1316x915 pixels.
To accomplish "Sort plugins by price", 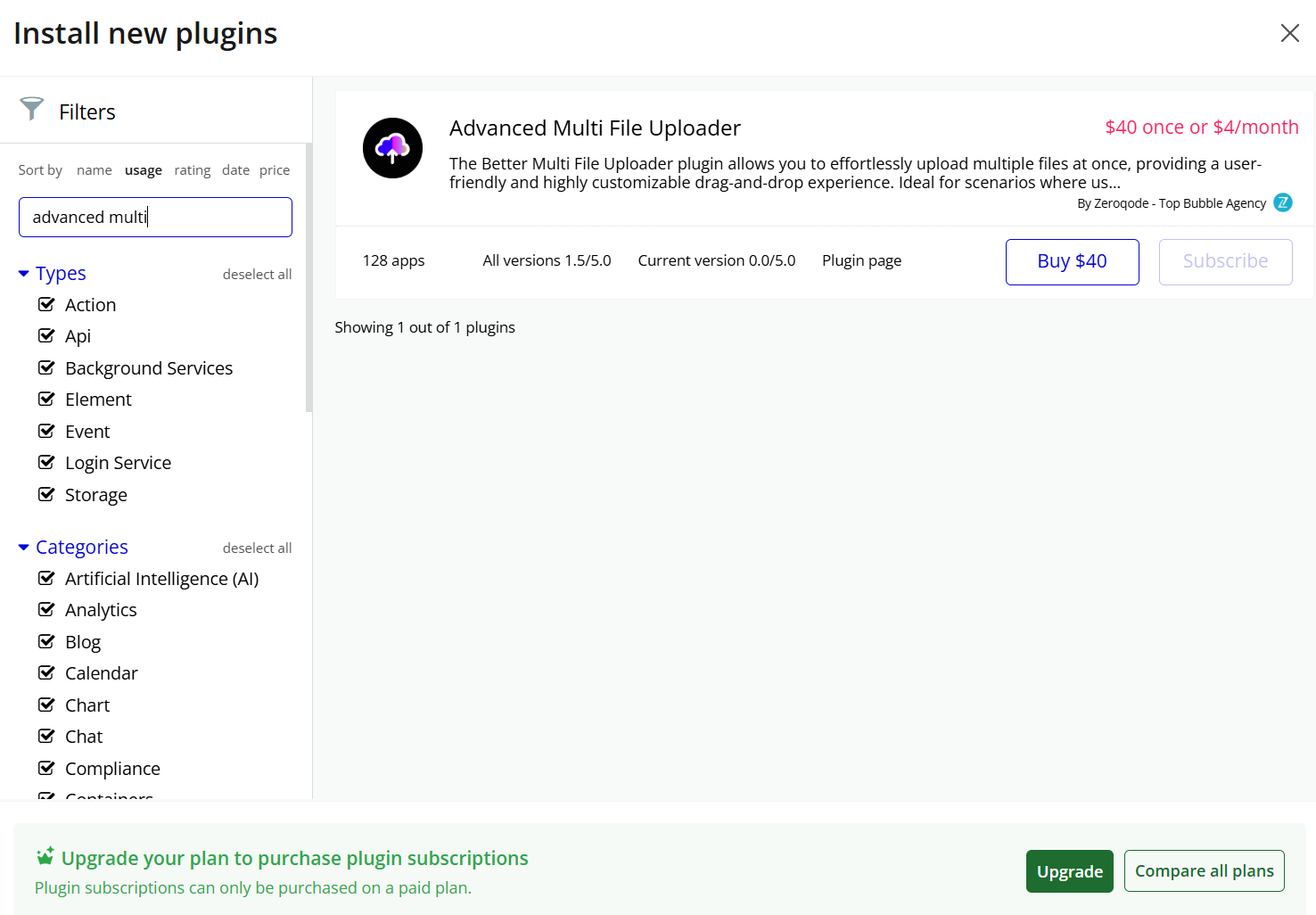I will pyautogui.click(x=275, y=170).
